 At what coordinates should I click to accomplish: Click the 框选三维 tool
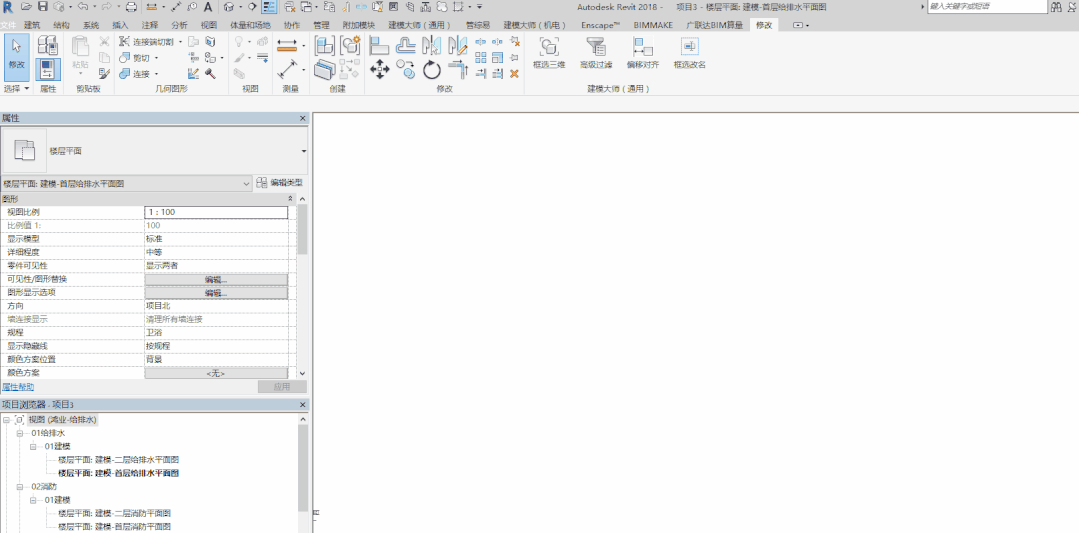tap(548, 52)
